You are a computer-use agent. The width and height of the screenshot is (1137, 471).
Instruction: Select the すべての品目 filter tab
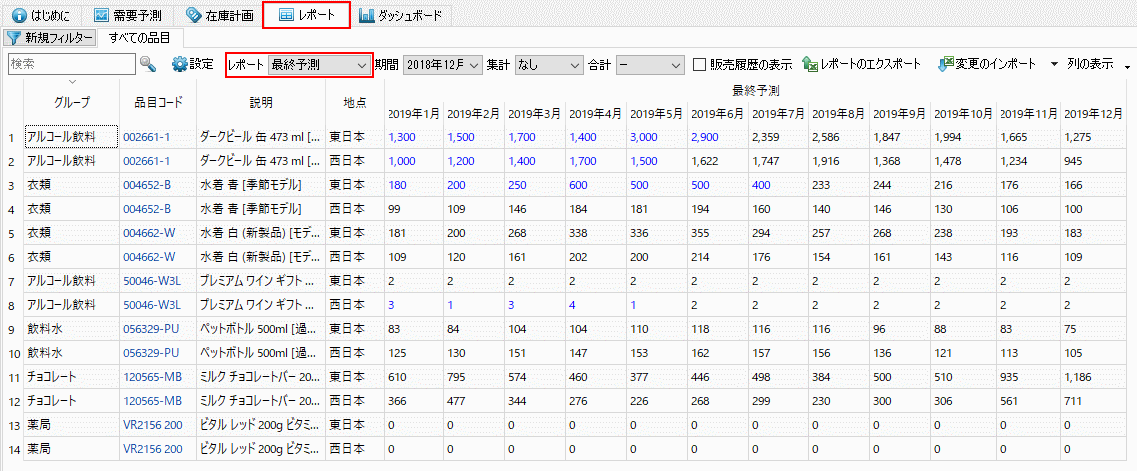pyautogui.click(x=139, y=38)
